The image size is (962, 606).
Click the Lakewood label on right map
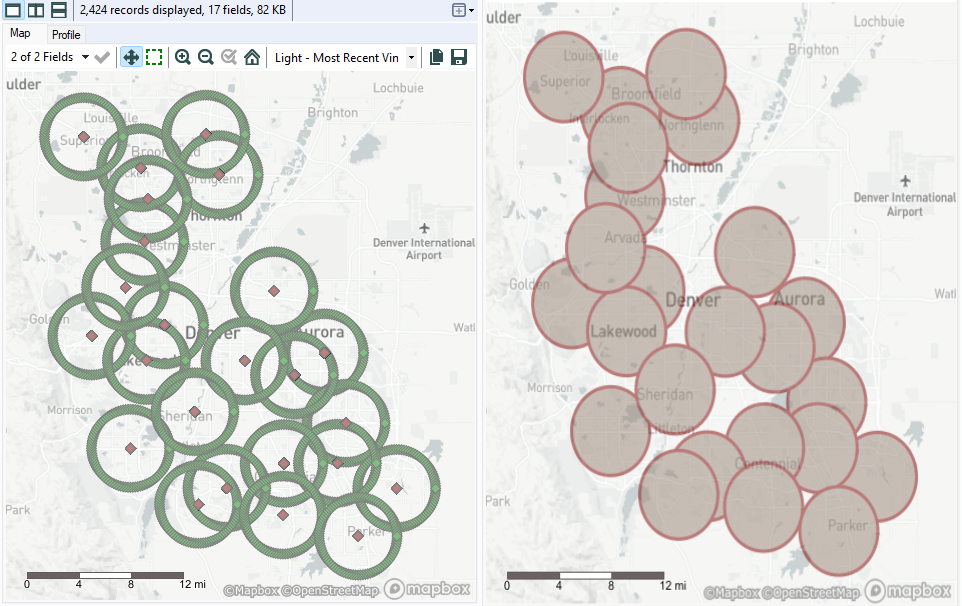tap(623, 332)
